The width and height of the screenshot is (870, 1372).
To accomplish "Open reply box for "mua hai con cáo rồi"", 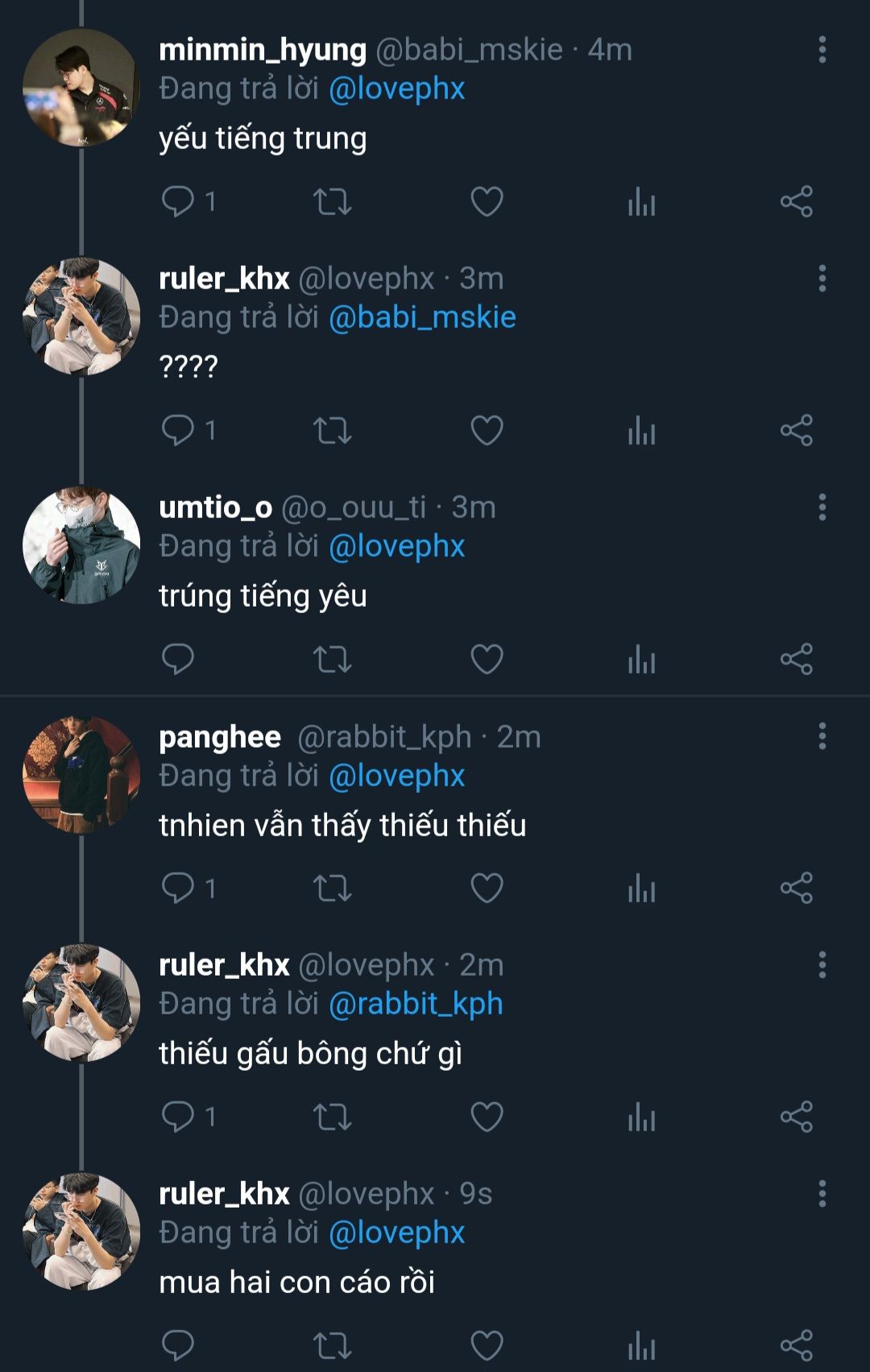I will (178, 1344).
